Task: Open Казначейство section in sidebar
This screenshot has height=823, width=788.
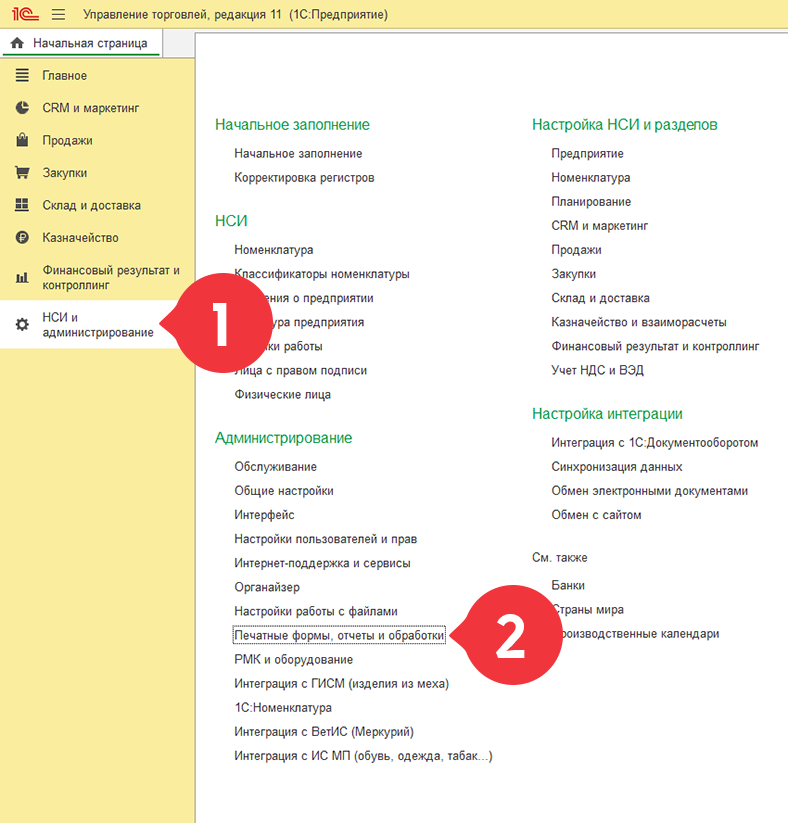Action: pos(80,238)
